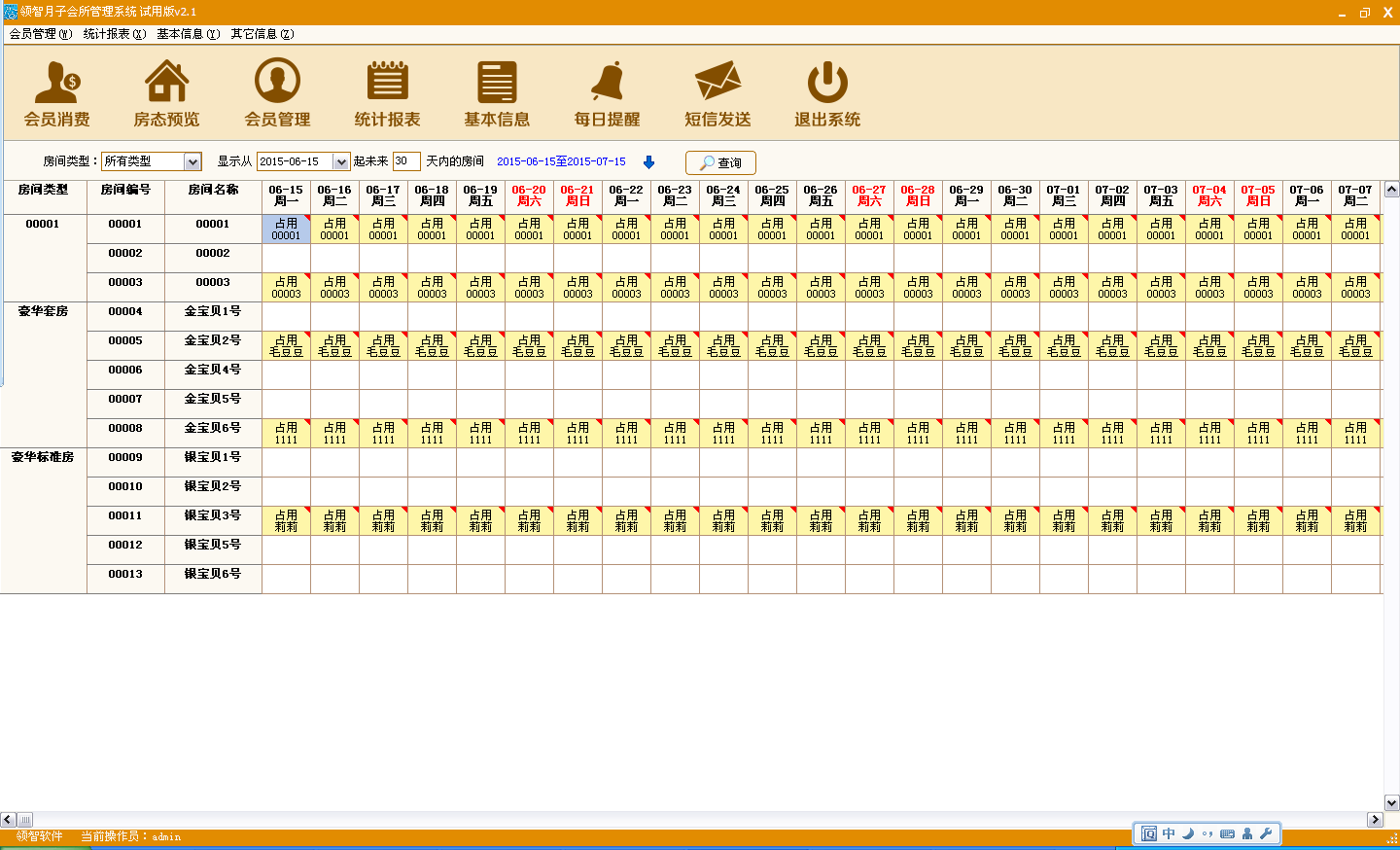Screen dimensions: 1400x850
Task: Click the 查询 search button
Action: (x=720, y=162)
